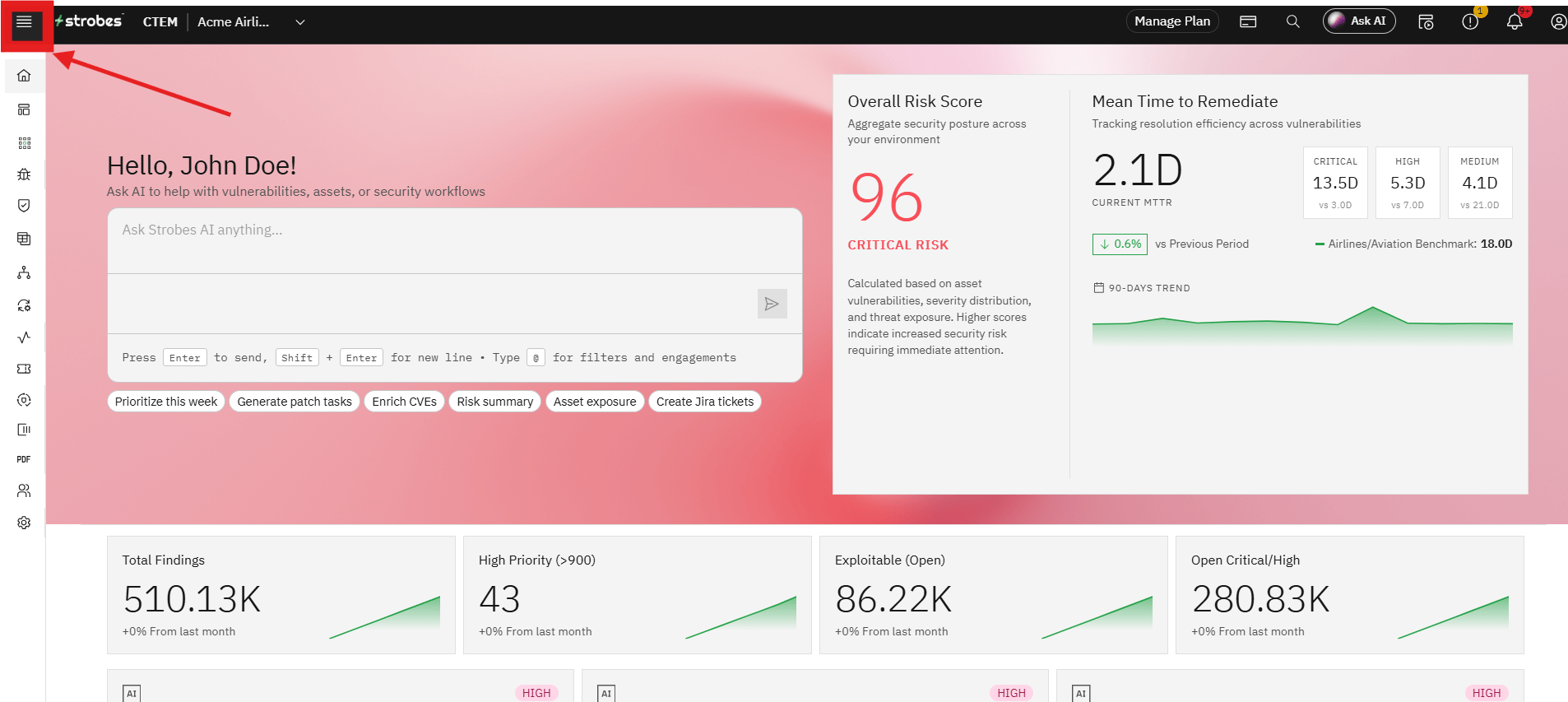Open the shield check icon in sidebar

click(x=24, y=206)
